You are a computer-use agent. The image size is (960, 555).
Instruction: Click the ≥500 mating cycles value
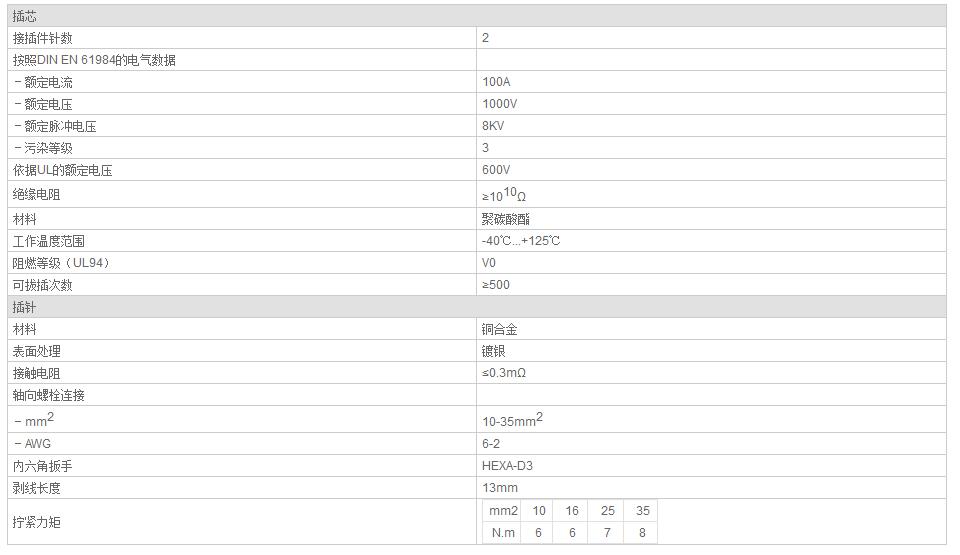[495, 285]
